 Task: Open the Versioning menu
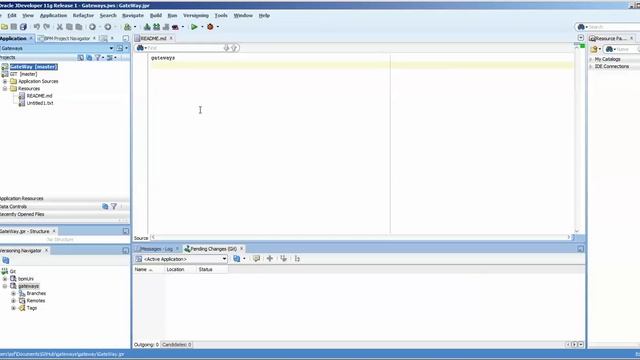[x=196, y=16]
